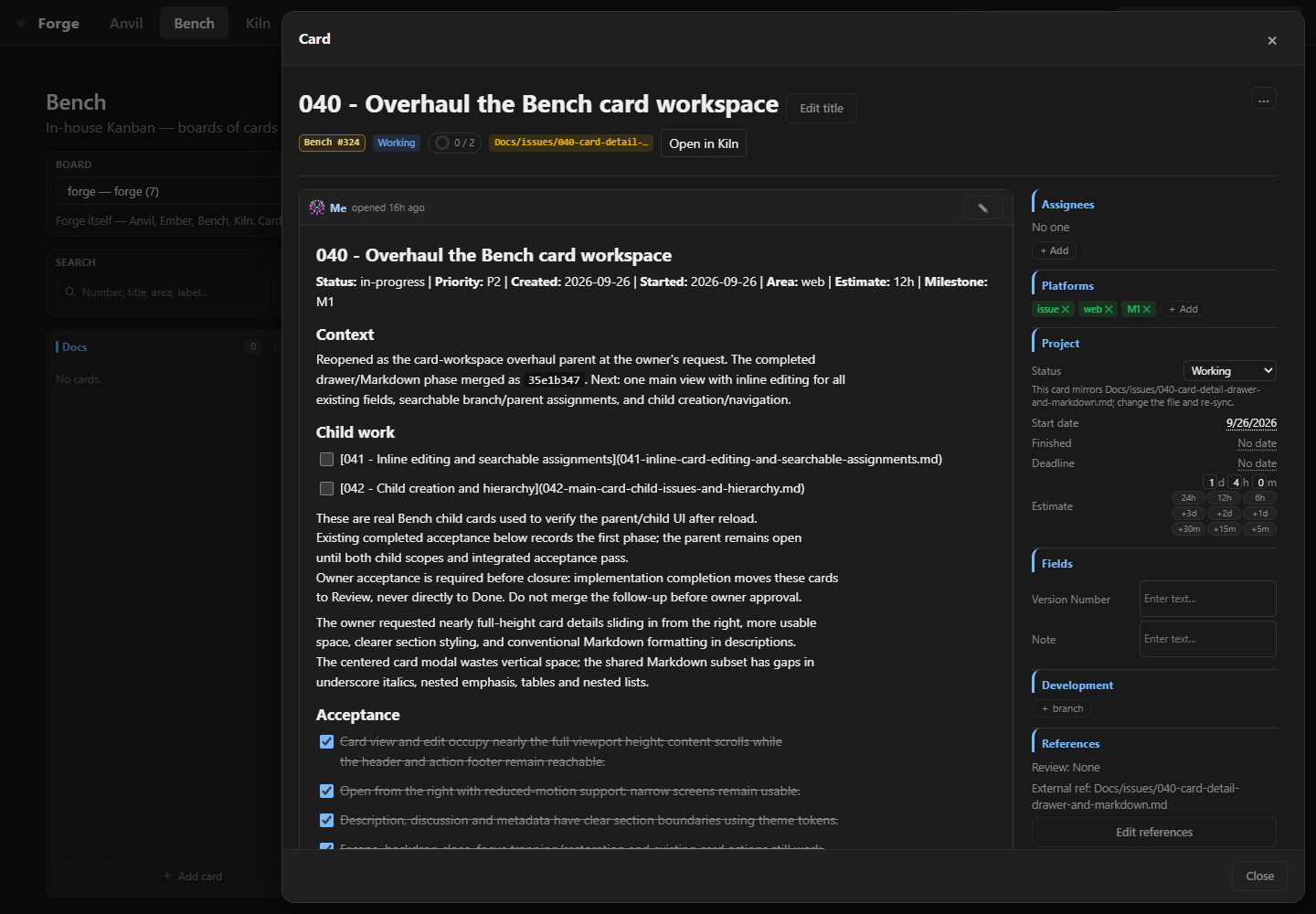Open the Status dropdown showing Working
Viewport: 1316px width, 914px height.
click(x=1230, y=370)
